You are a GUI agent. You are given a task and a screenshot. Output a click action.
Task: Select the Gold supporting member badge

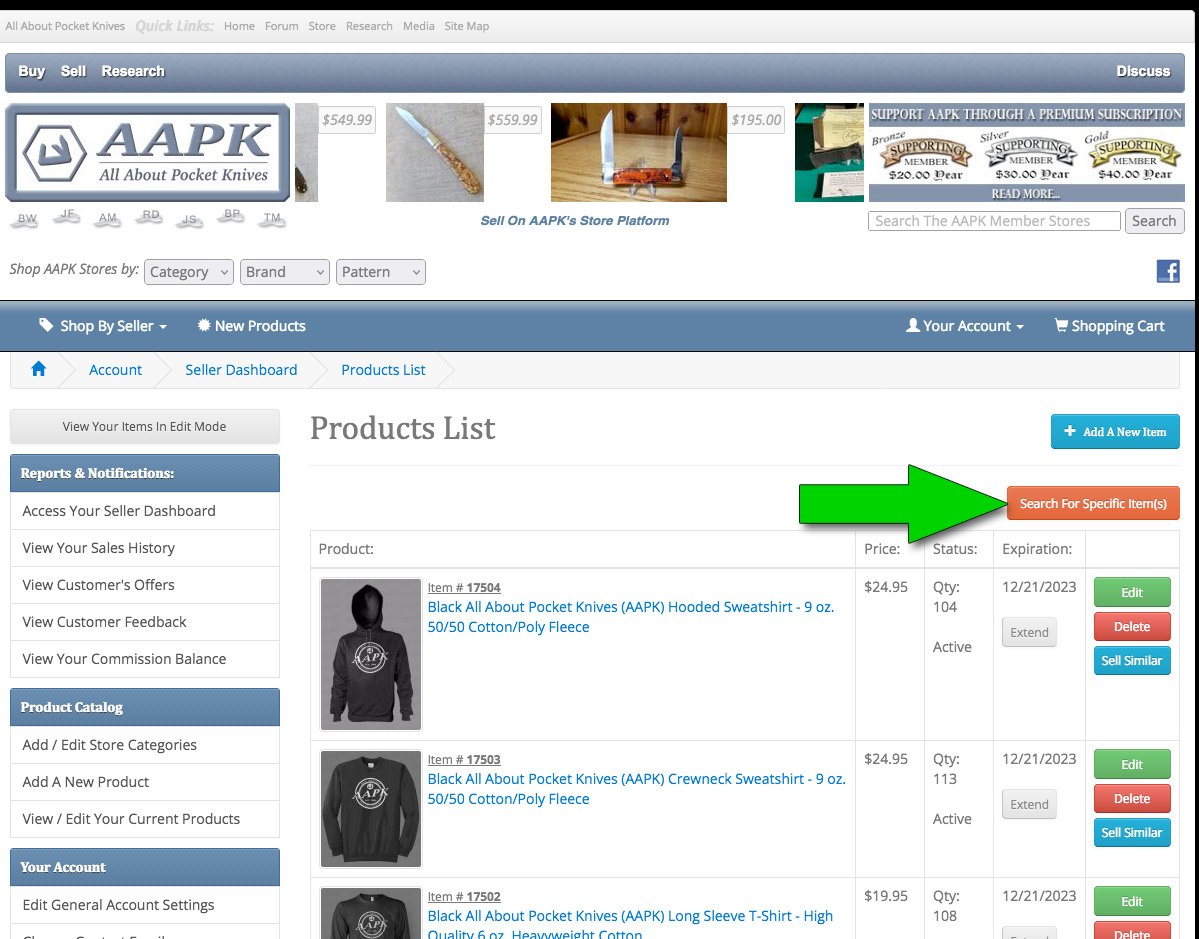(x=1134, y=157)
